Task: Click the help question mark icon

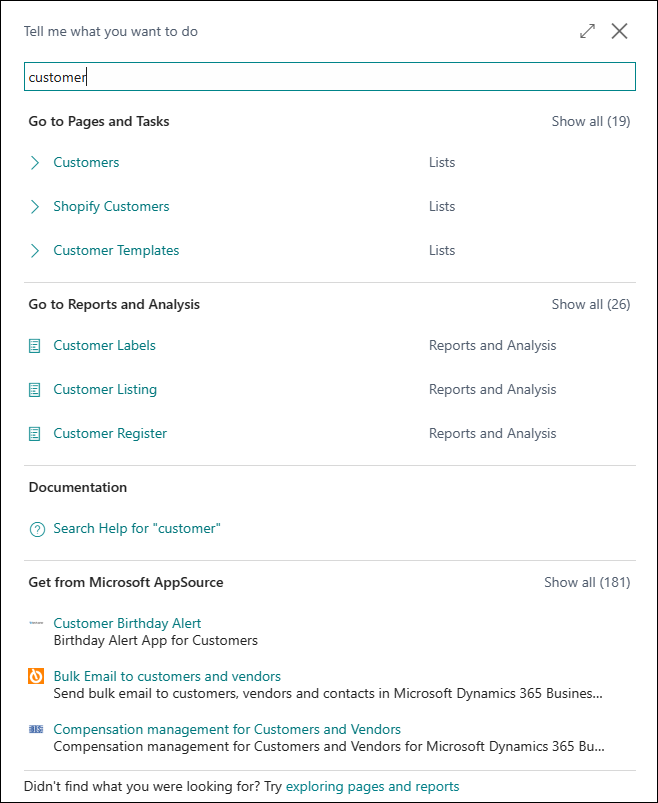Action: pos(37,529)
